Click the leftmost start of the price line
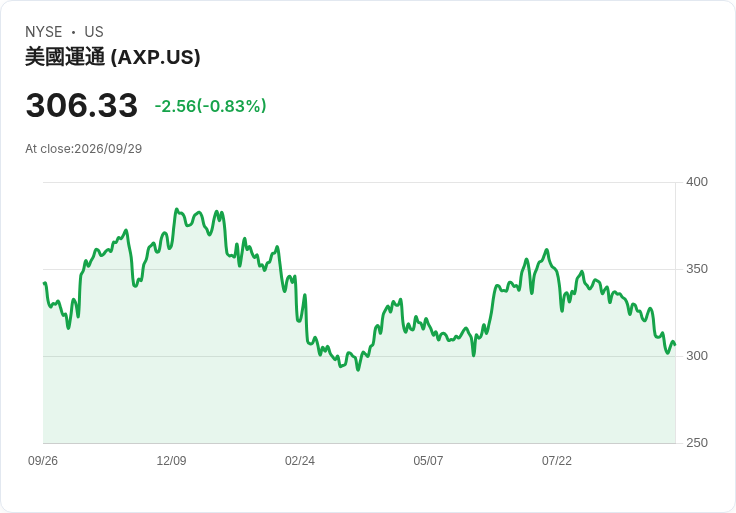736x513 pixels. pos(44,283)
